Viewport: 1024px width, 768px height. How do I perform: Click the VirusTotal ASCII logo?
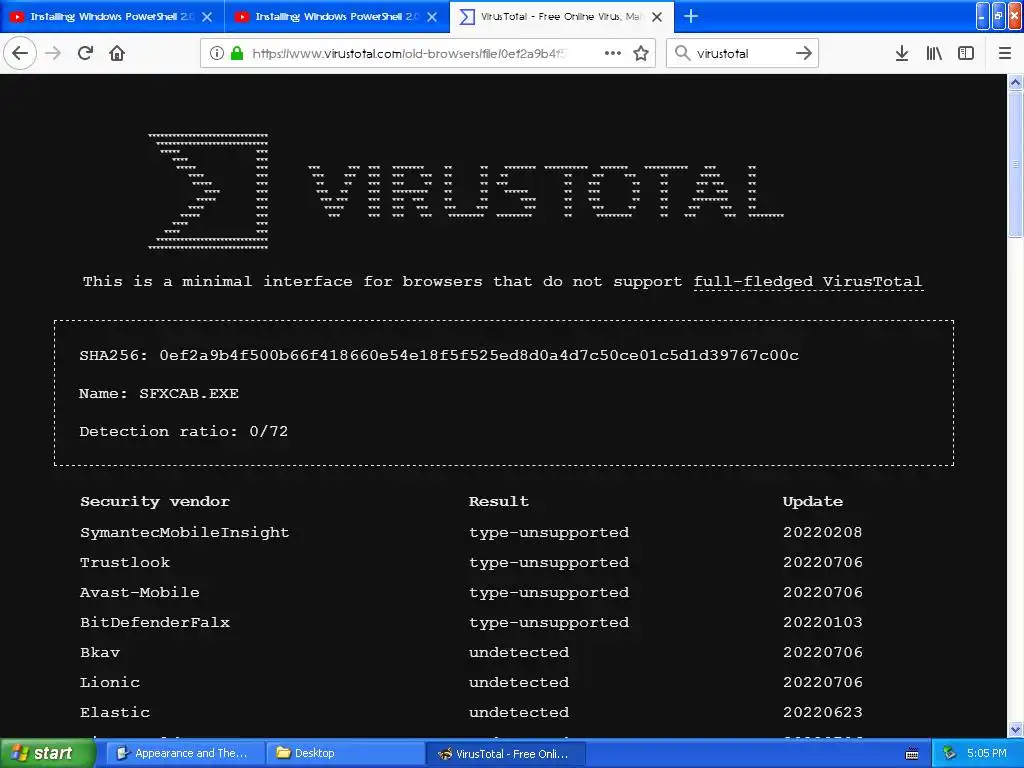click(466, 191)
